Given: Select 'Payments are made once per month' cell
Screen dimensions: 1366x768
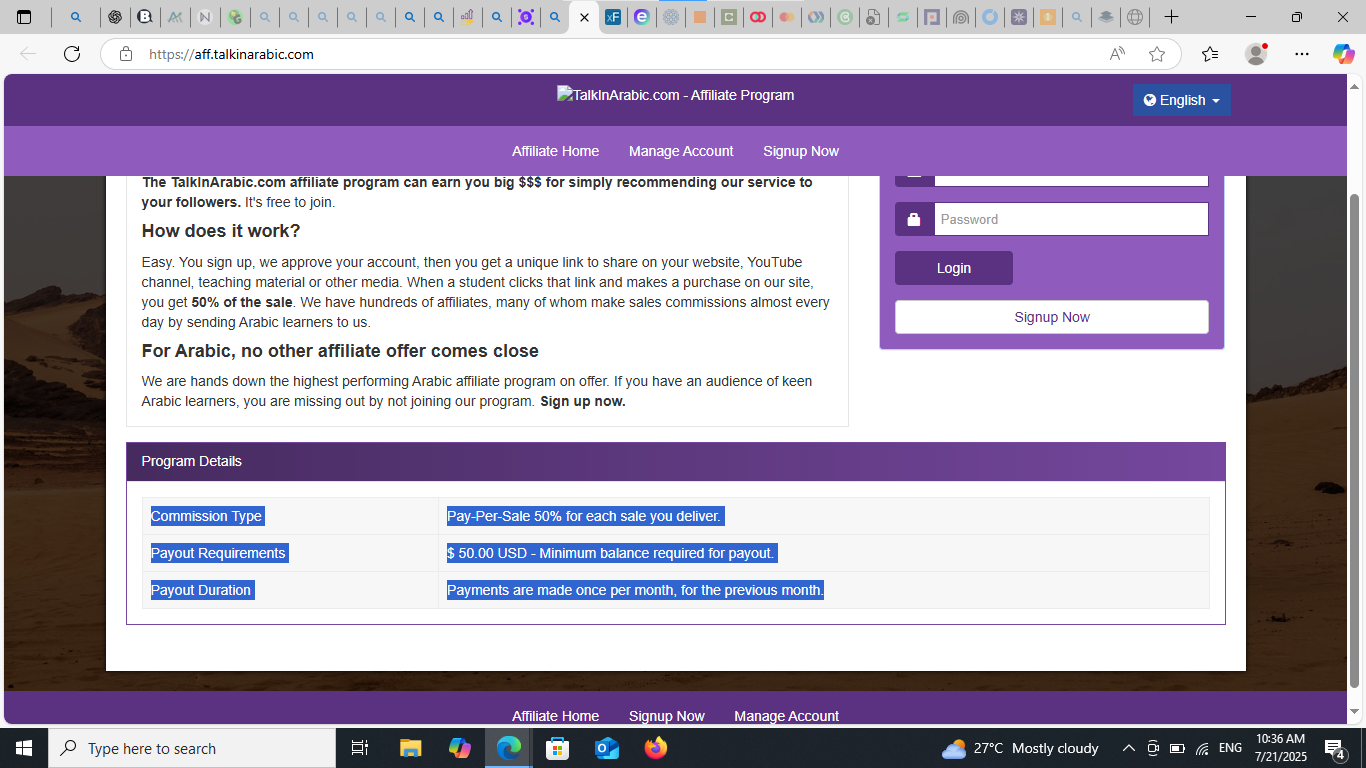Looking at the screenshot, I should tap(824, 590).
